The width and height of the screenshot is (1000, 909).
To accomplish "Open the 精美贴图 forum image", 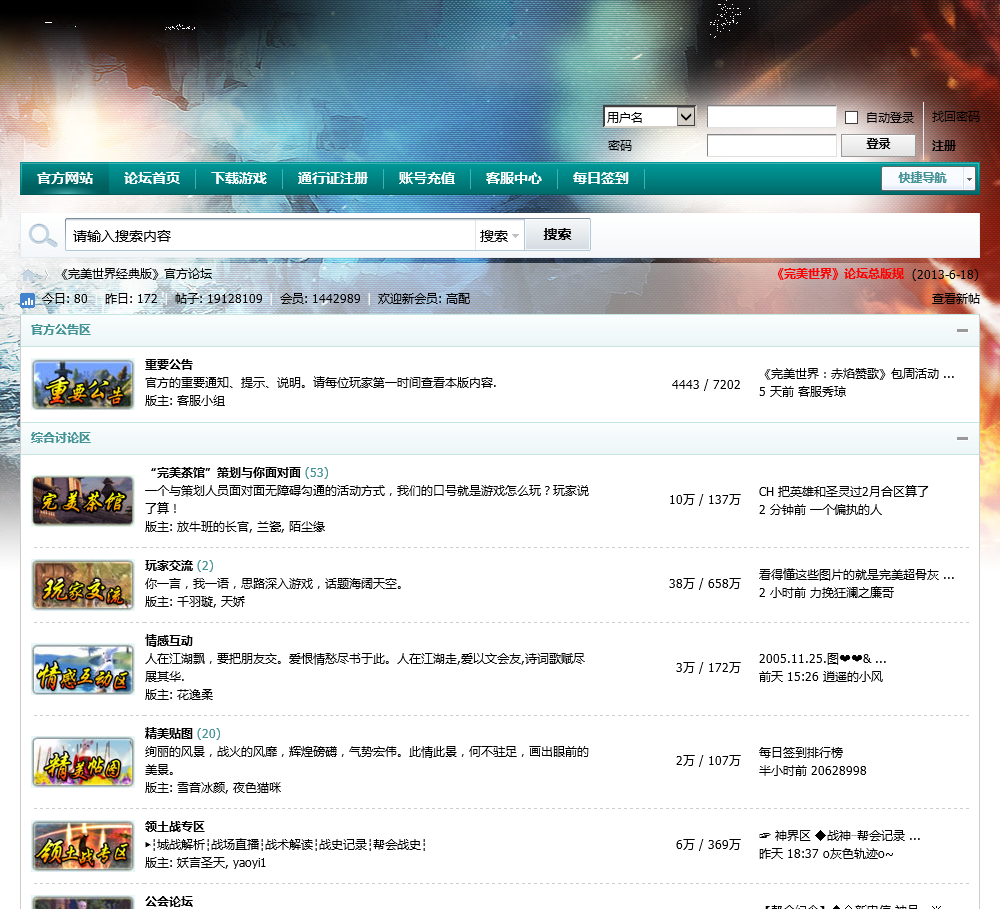I will [x=83, y=762].
